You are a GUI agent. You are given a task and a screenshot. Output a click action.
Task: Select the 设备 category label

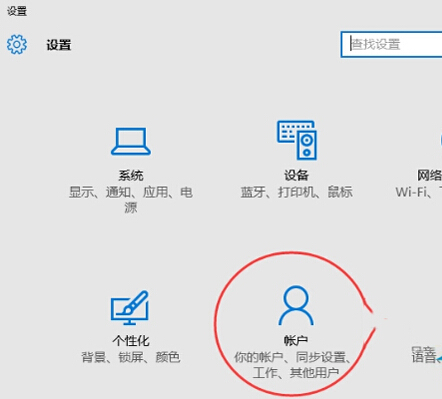[x=296, y=175]
